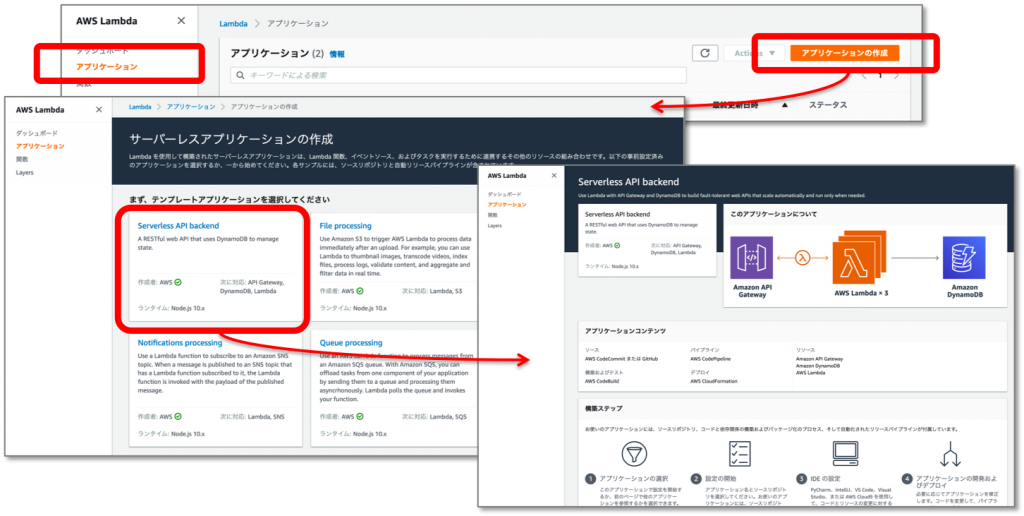The height and width of the screenshot is (516, 1024).
Task: Go to next page using the right pagination chevron
Action: pyautogui.click(x=896, y=75)
